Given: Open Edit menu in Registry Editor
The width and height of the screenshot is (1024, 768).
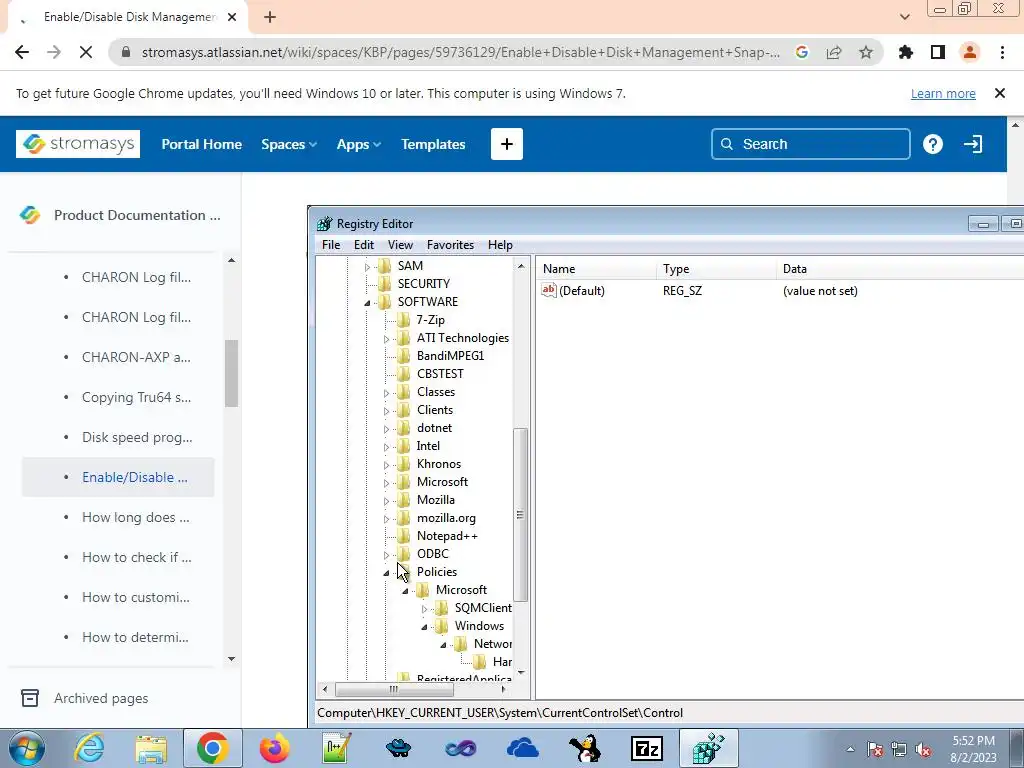Looking at the screenshot, I should (364, 245).
